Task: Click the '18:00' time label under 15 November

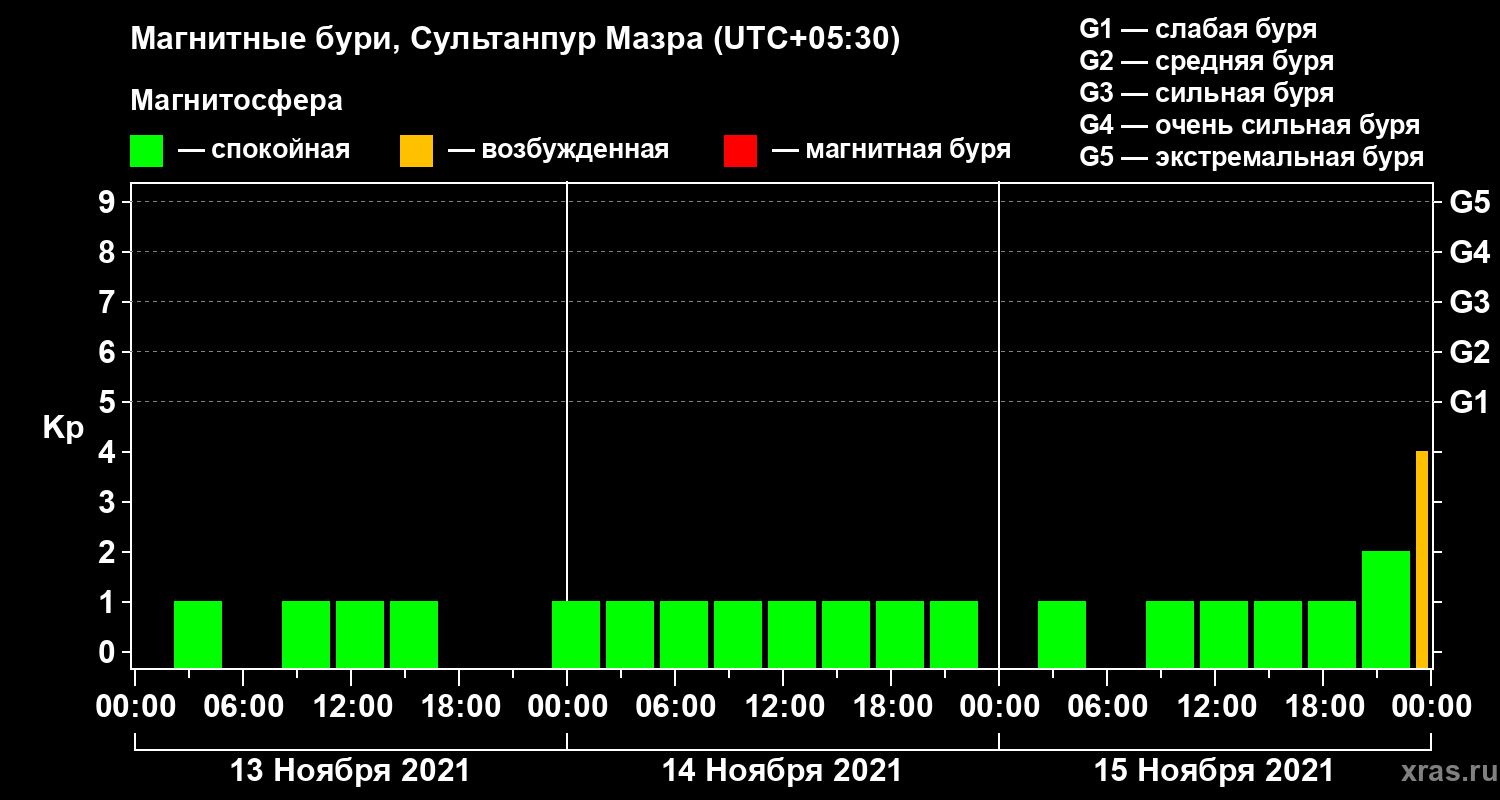Action: pos(1323,707)
